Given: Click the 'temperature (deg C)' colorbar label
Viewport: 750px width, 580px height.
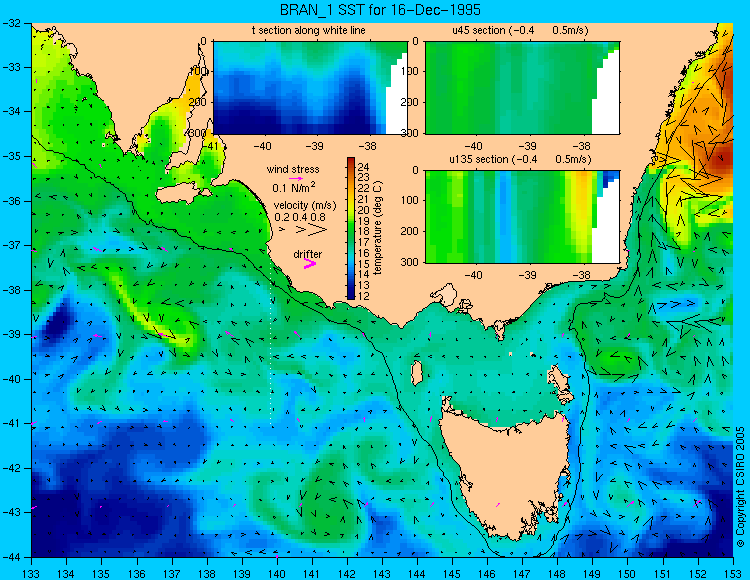Looking at the screenshot, I should [x=378, y=228].
